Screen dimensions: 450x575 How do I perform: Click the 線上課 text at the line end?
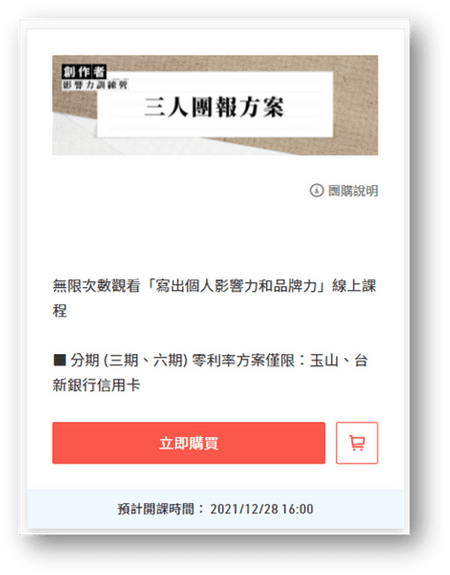tap(354, 286)
